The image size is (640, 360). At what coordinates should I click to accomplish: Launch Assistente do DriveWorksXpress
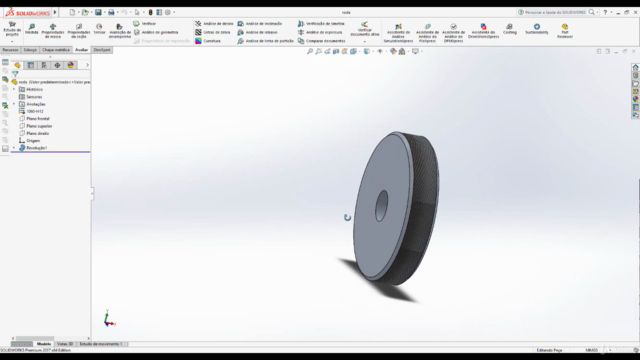click(483, 31)
